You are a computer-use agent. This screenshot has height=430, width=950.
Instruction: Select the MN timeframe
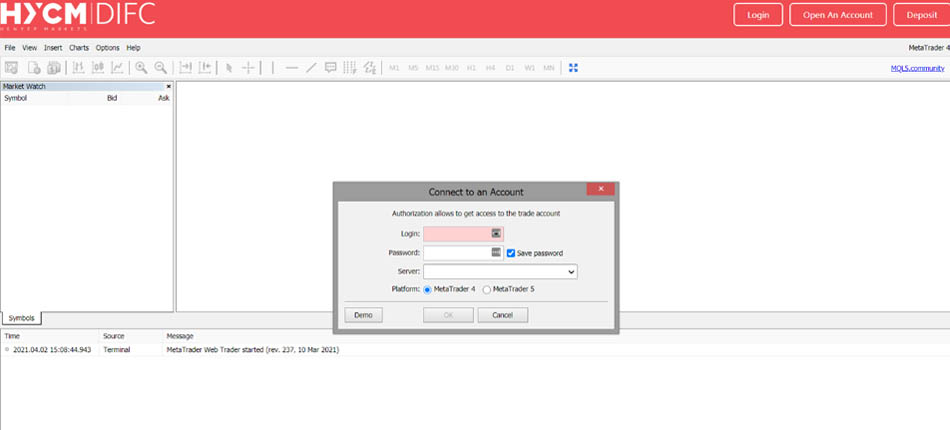pyautogui.click(x=548, y=68)
